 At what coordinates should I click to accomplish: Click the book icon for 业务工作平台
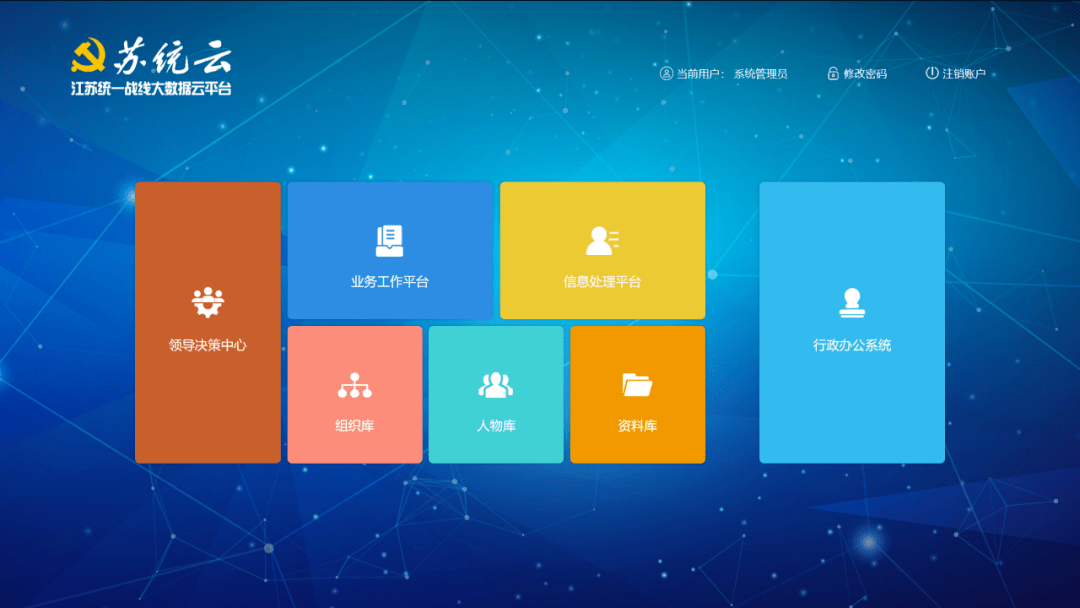pyautogui.click(x=389, y=240)
